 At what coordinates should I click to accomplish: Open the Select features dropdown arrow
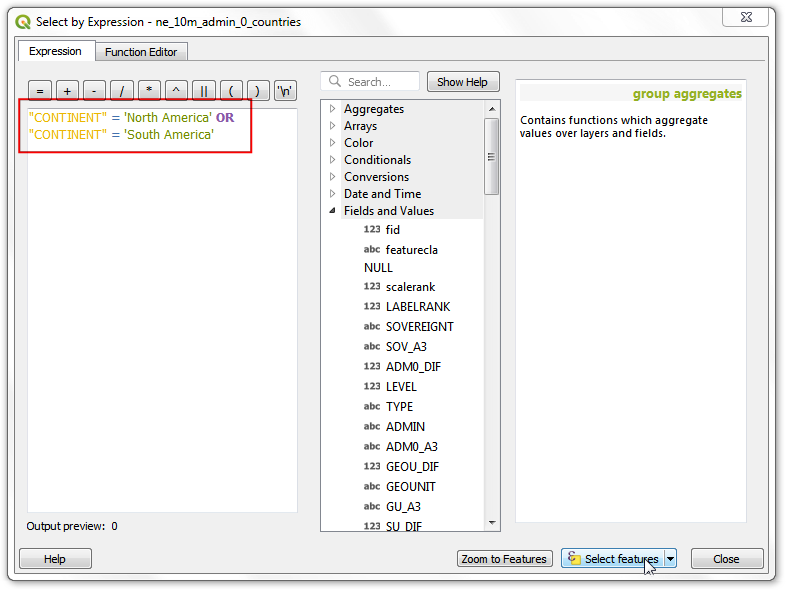coord(670,559)
